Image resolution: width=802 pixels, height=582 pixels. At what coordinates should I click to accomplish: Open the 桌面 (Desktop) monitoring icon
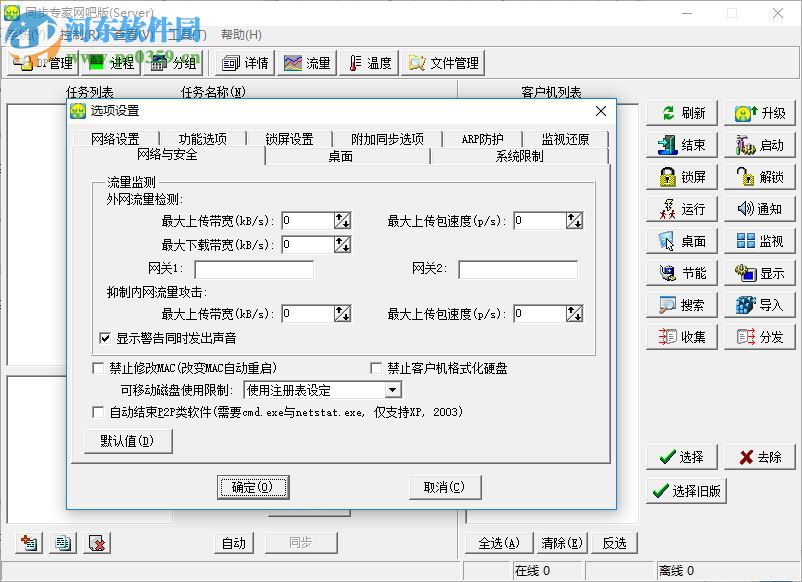(x=681, y=240)
